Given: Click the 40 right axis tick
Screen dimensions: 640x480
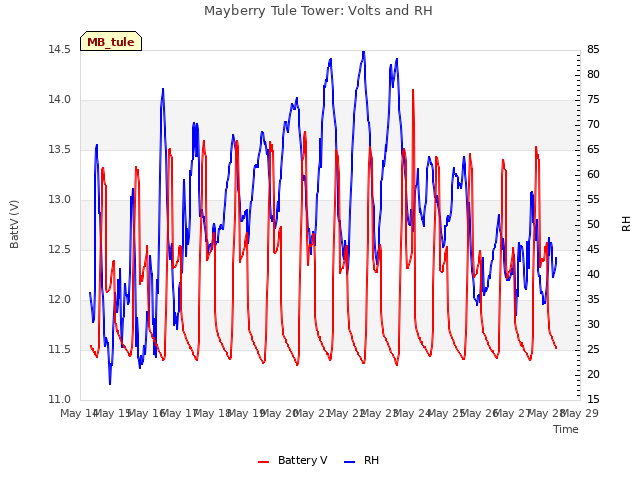Looking at the screenshot, I should 593,274.
